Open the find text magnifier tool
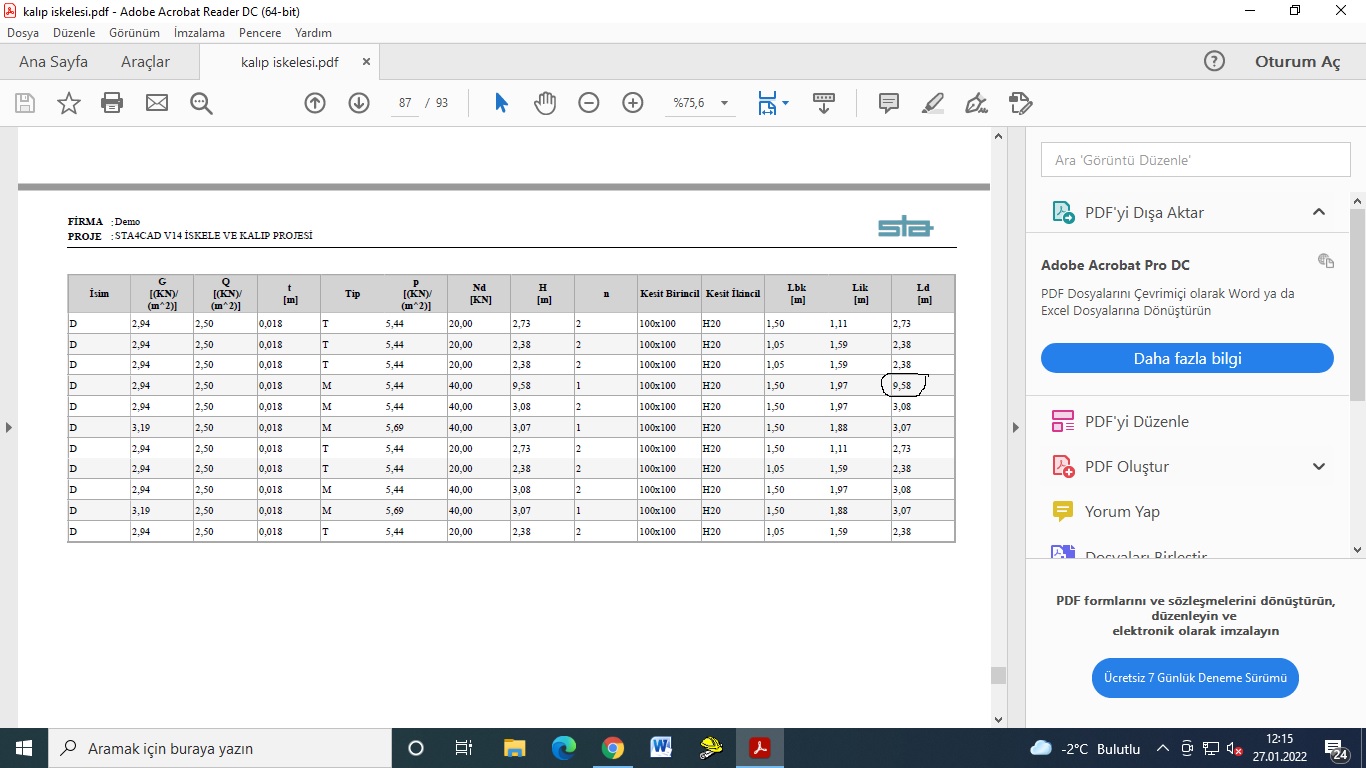Image resolution: width=1366 pixels, height=768 pixels. 201,103
